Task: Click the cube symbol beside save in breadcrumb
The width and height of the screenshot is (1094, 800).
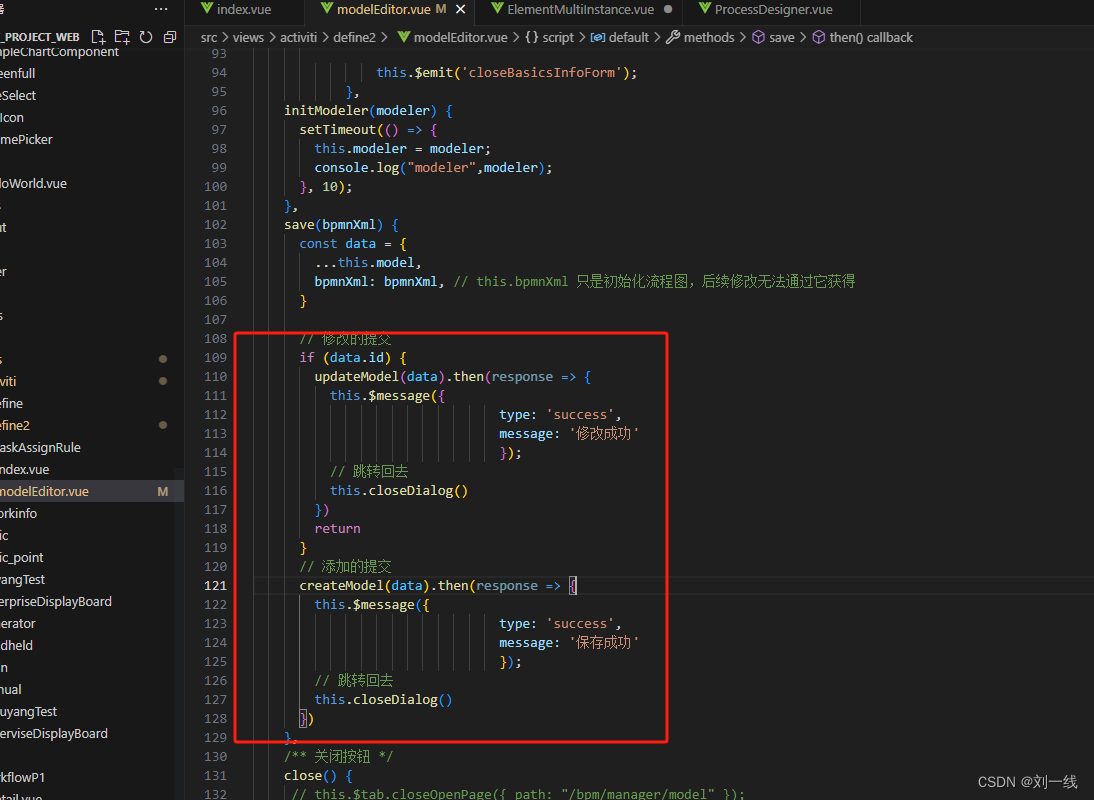Action: [757, 37]
